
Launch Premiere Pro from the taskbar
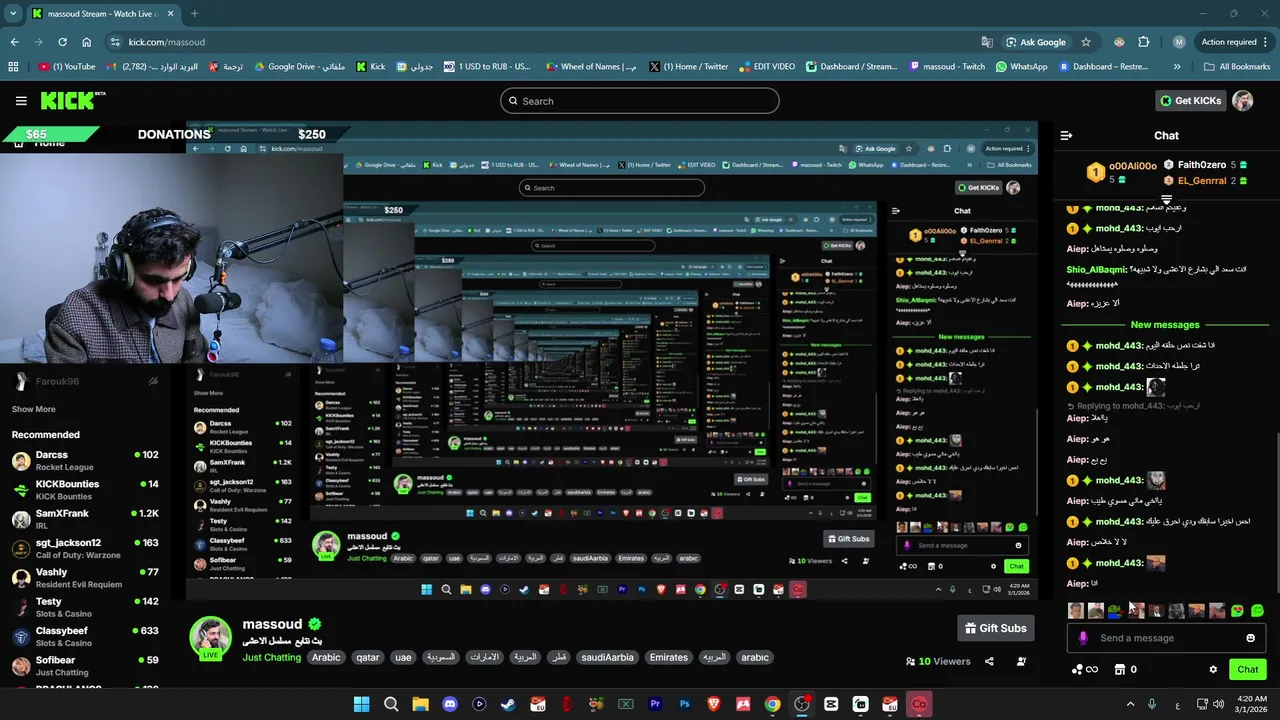[x=655, y=704]
